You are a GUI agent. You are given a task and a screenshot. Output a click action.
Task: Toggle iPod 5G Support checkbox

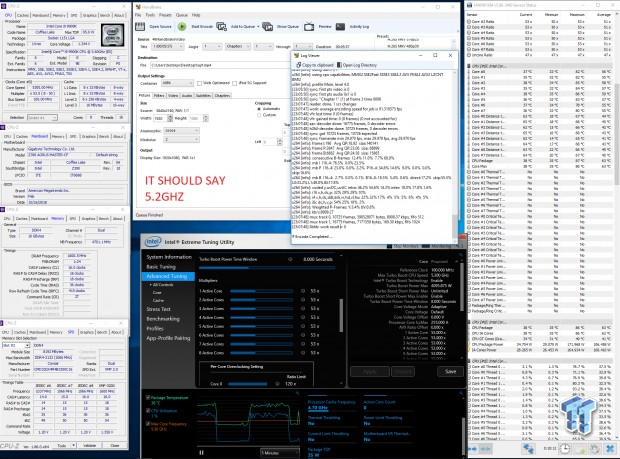(234, 83)
